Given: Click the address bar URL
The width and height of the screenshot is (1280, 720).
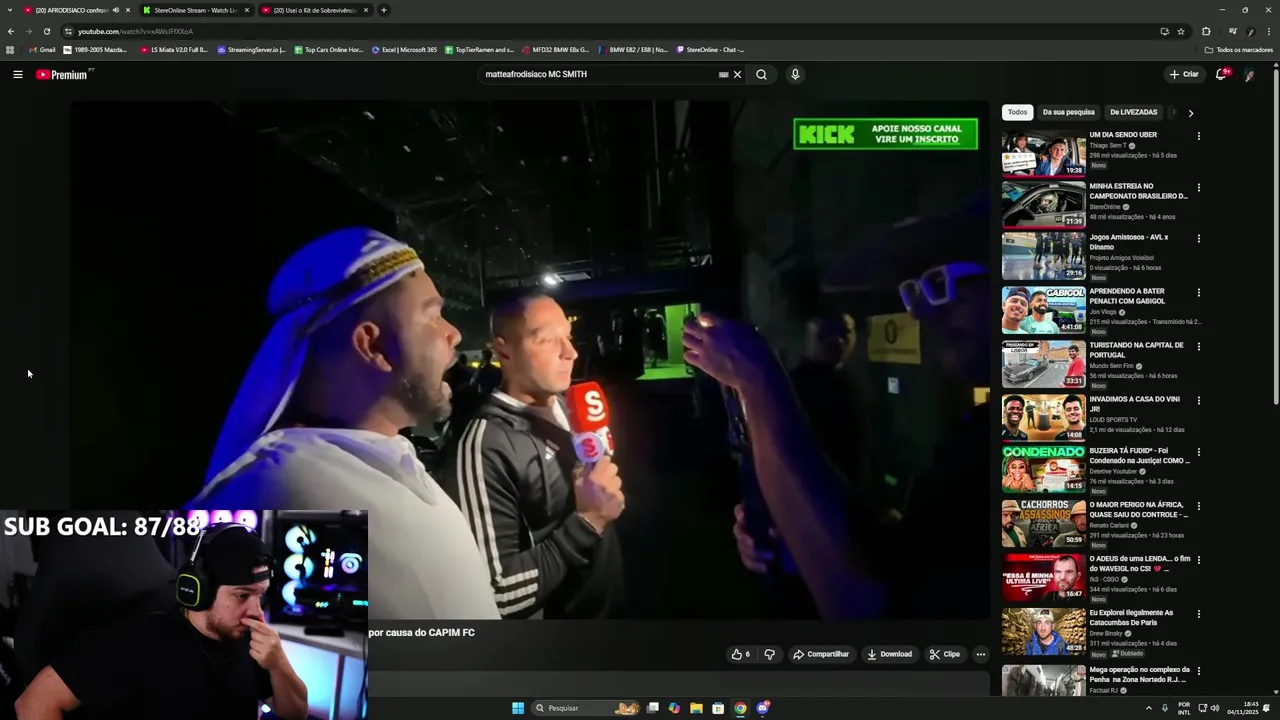Looking at the screenshot, I should [x=135, y=31].
